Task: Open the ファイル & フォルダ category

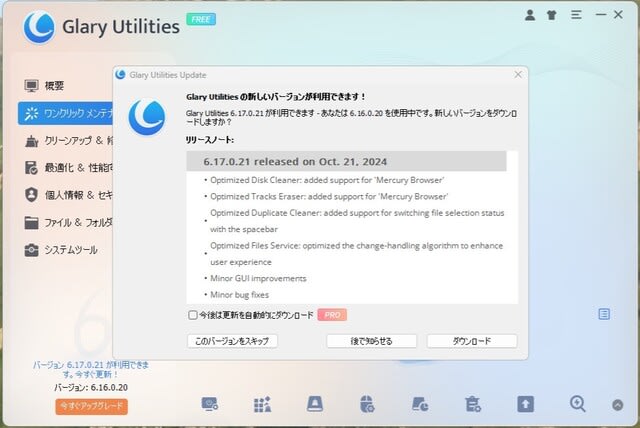Action: click(x=69, y=222)
